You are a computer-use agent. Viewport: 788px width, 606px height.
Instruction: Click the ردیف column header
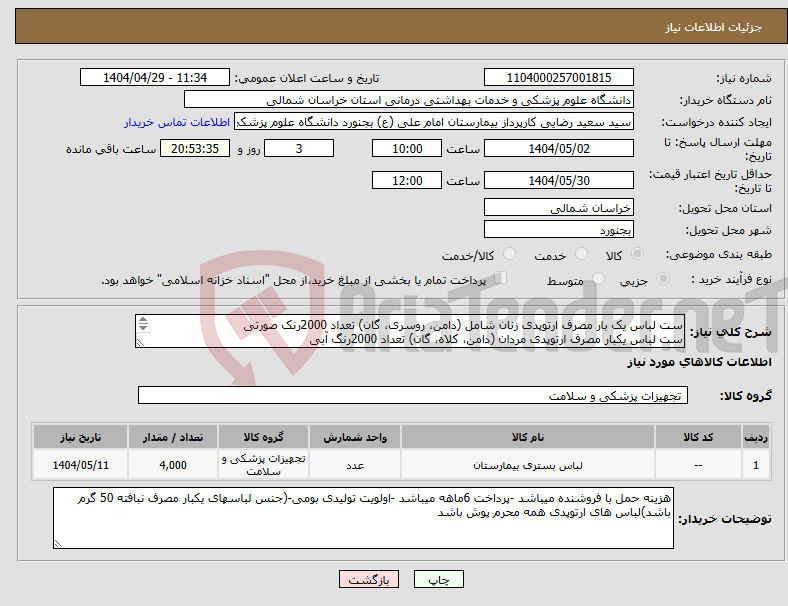(x=755, y=437)
